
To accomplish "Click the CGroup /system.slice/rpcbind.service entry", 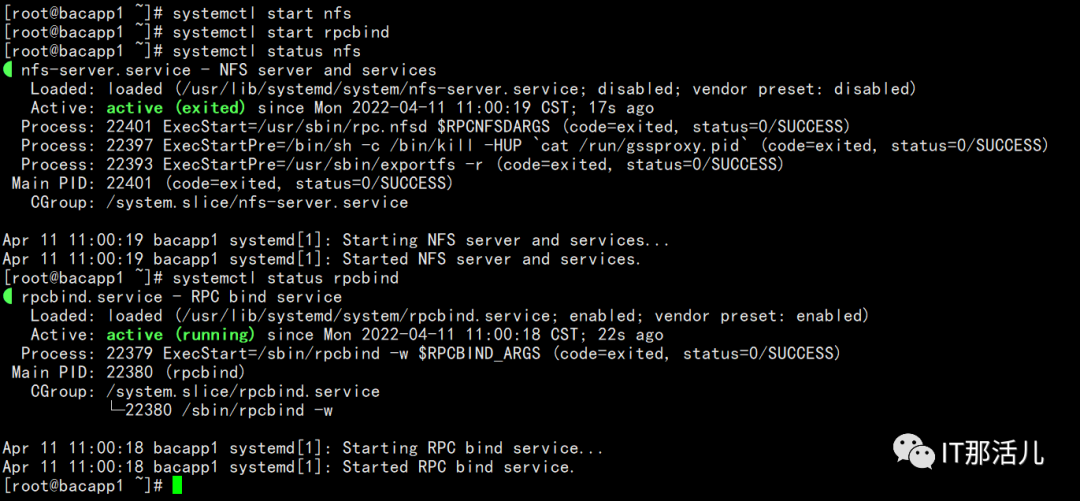I will pos(205,392).
